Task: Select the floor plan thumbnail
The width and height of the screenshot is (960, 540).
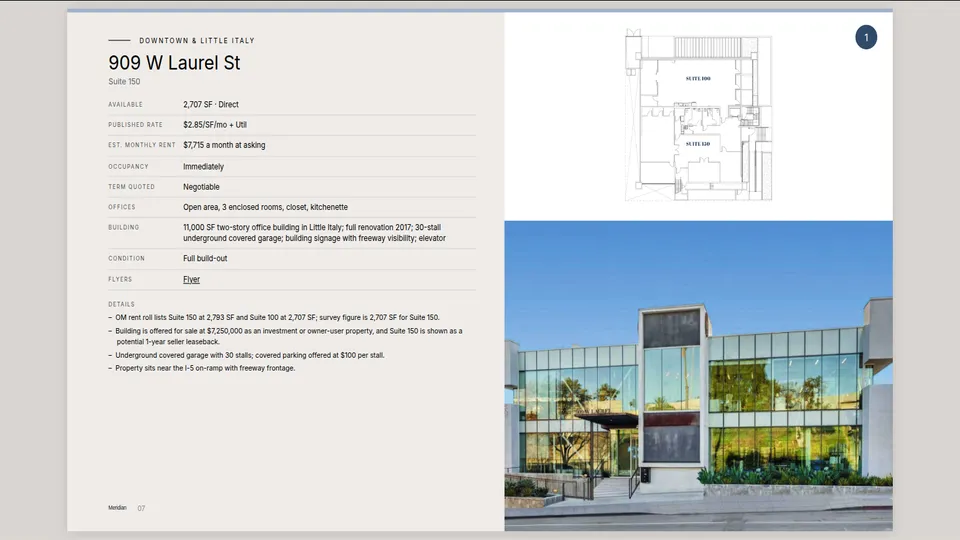Action: [x=698, y=114]
